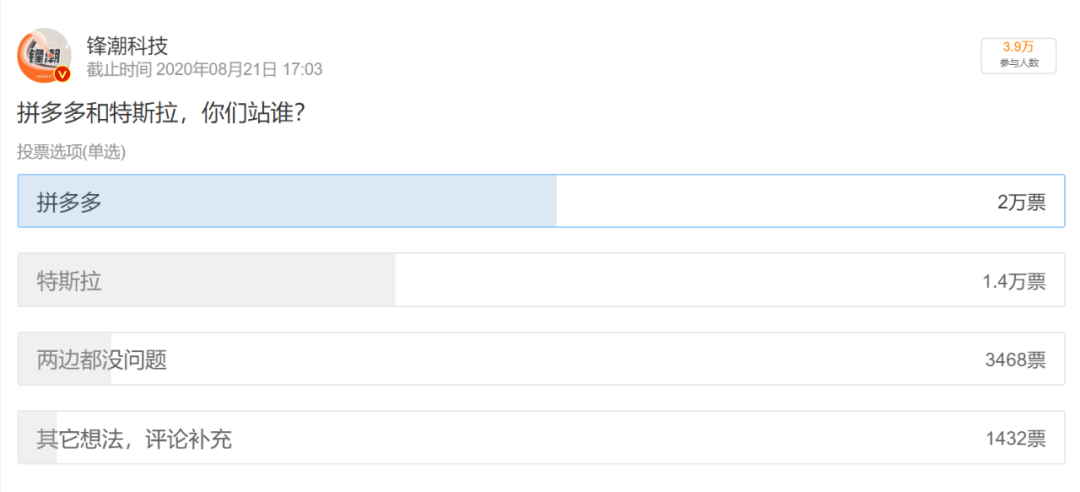1080x492 pixels.
Task: Click the 3468票 vote count
Action: pyautogui.click(x=1014, y=360)
